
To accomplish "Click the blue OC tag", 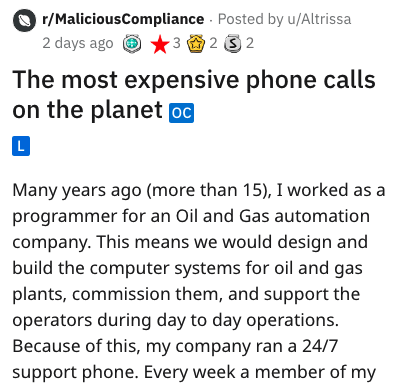I will 181,113.
